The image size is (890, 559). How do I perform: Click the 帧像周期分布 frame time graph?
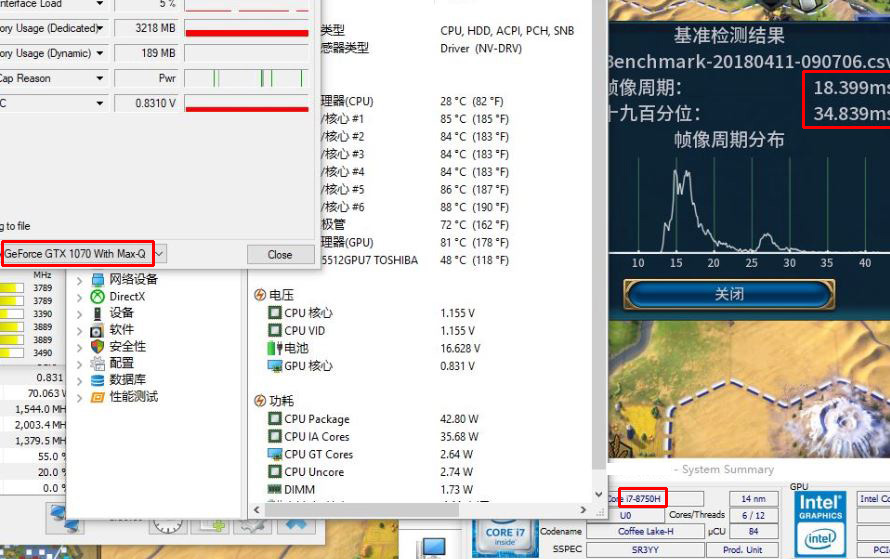pos(749,207)
